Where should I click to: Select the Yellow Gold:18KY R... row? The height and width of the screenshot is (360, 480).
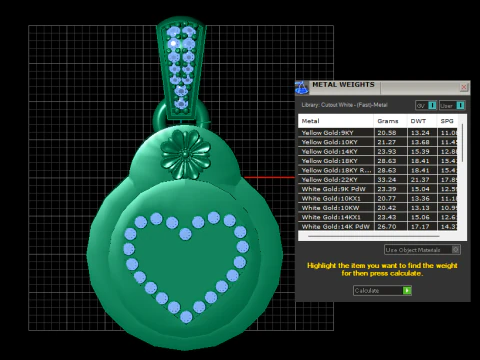click(378, 170)
